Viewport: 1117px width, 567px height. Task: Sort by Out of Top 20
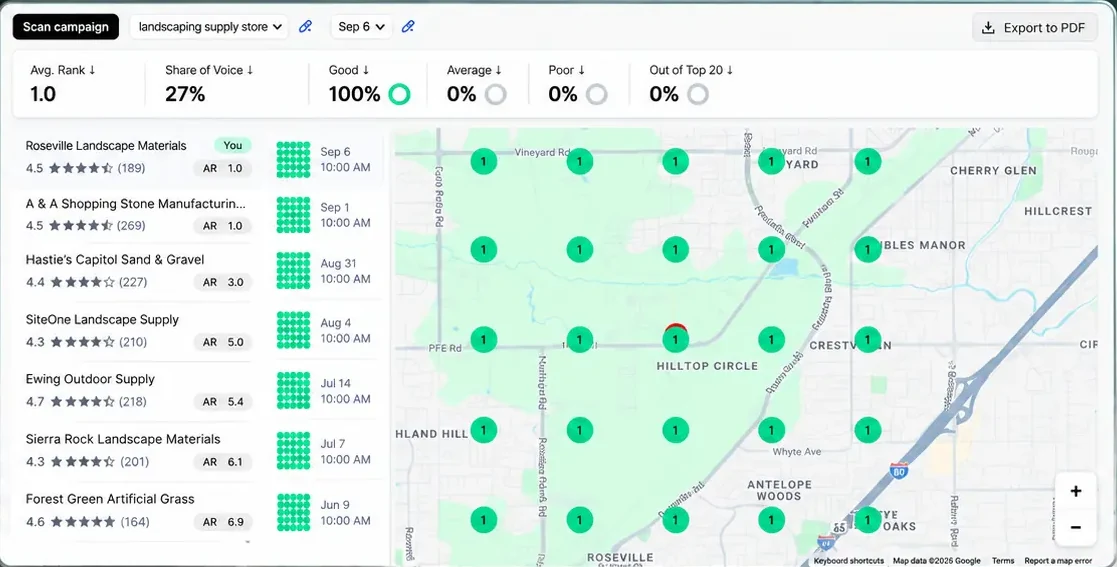click(691, 70)
